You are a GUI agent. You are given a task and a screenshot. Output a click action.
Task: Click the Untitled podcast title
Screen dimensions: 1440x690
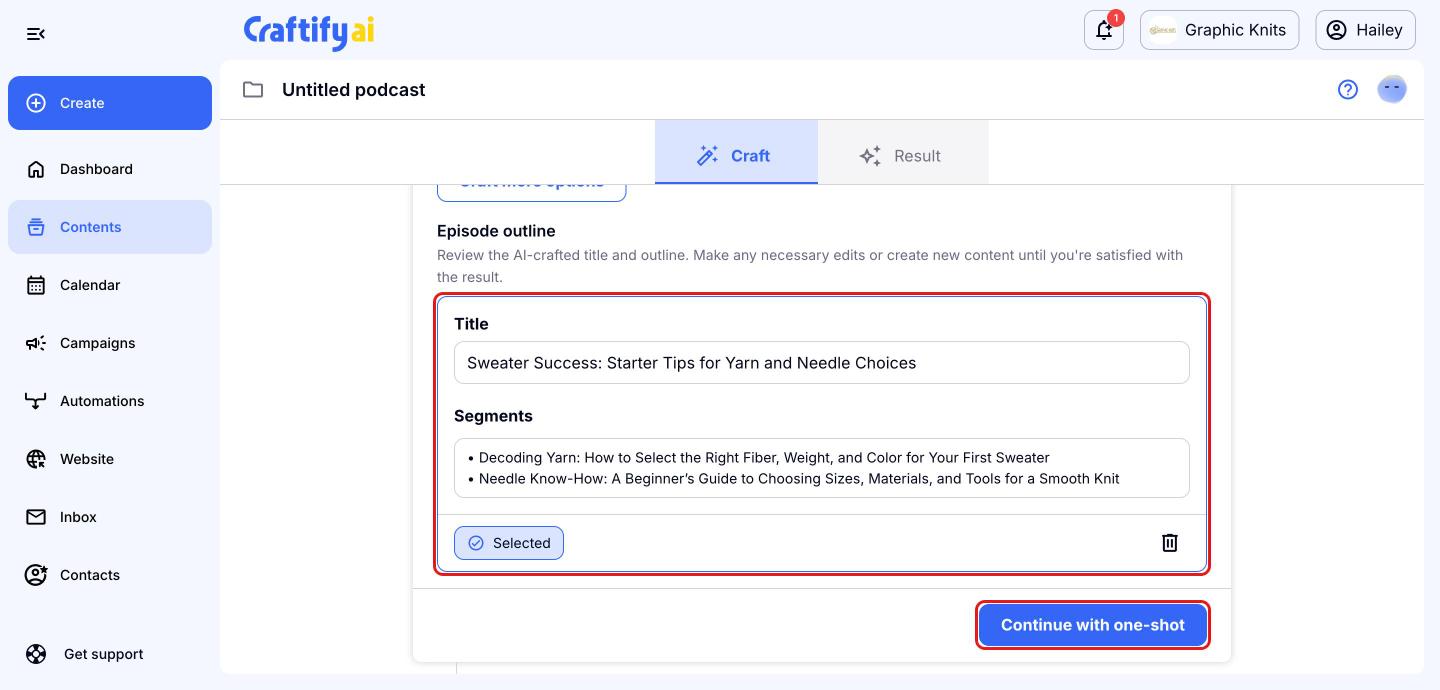[x=353, y=90]
